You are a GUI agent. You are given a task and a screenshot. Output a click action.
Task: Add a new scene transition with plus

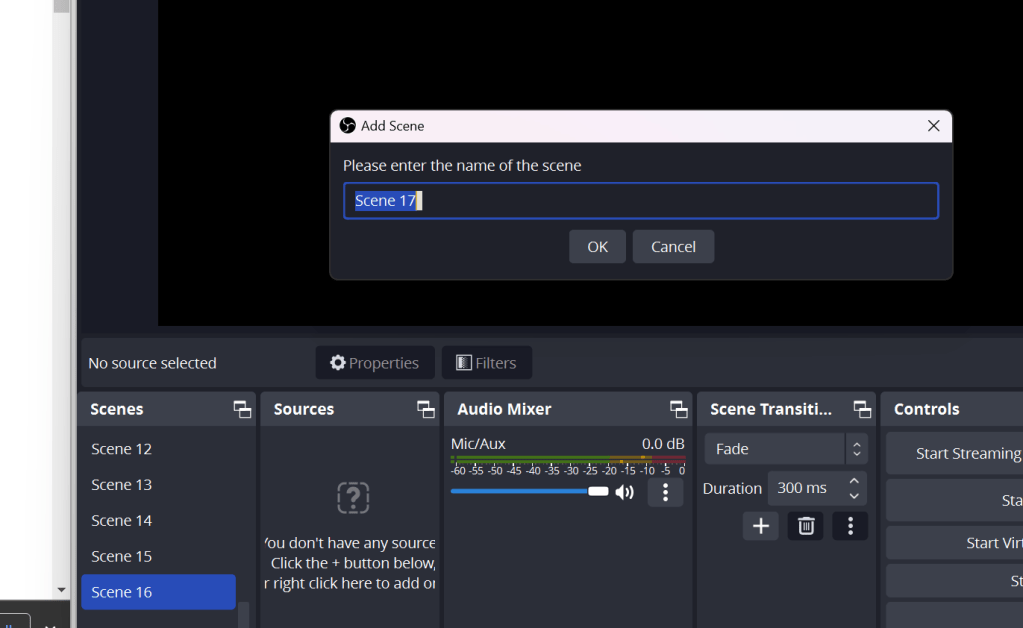[760, 526]
